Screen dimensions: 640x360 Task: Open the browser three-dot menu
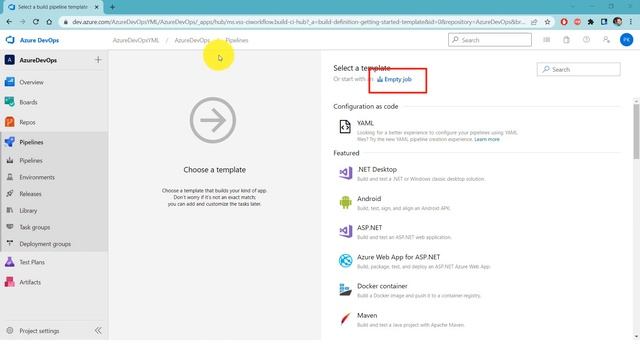click(631, 22)
